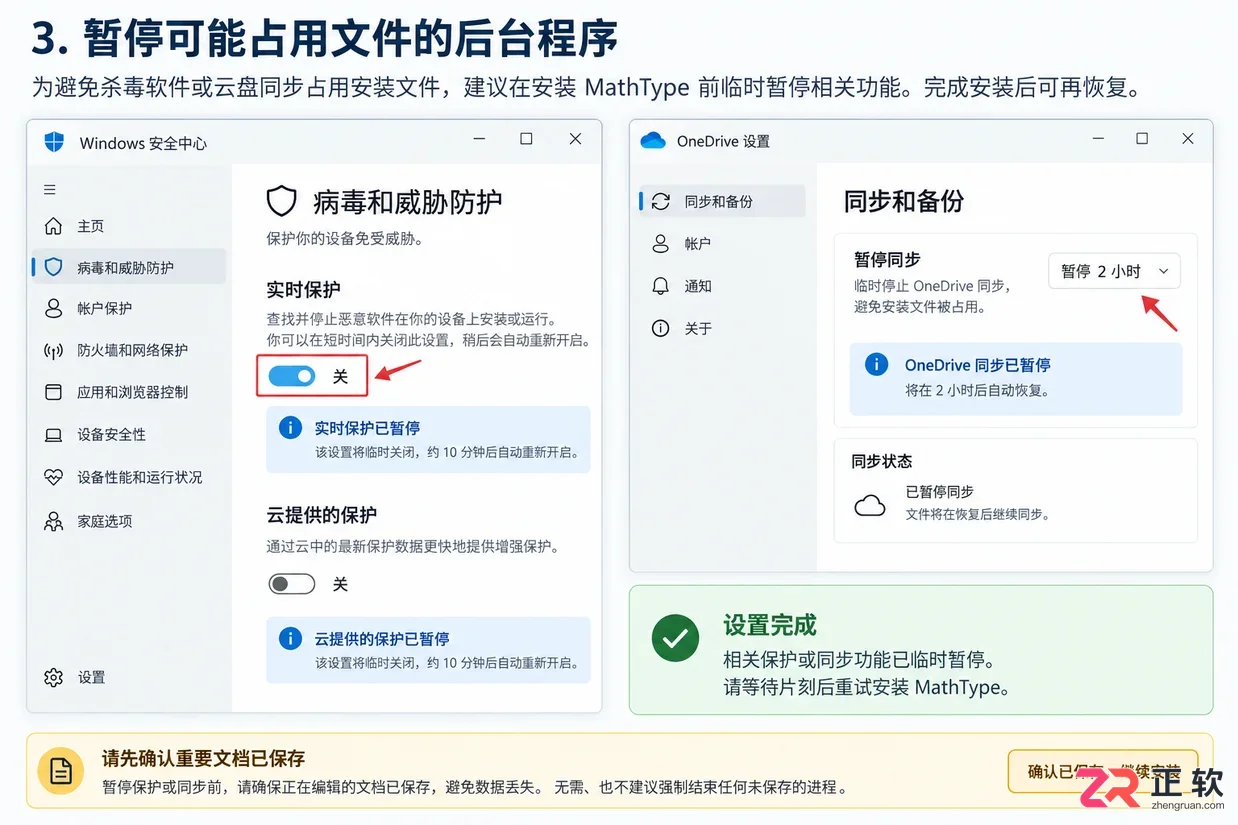Click the cloud icon under 同步状态
This screenshot has height=825, width=1238.
pos(870,505)
